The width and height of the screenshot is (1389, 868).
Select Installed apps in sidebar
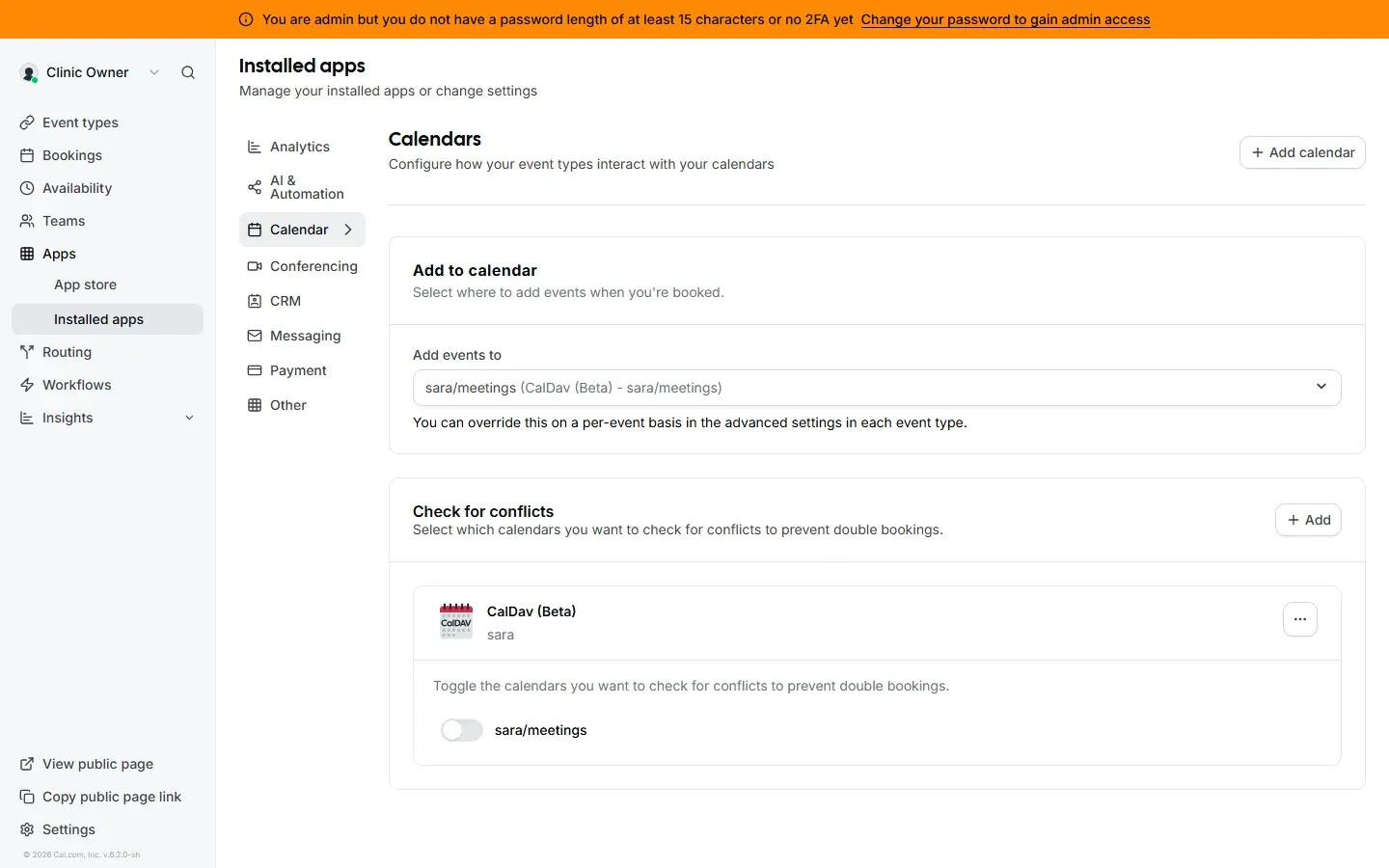pyautogui.click(x=107, y=319)
